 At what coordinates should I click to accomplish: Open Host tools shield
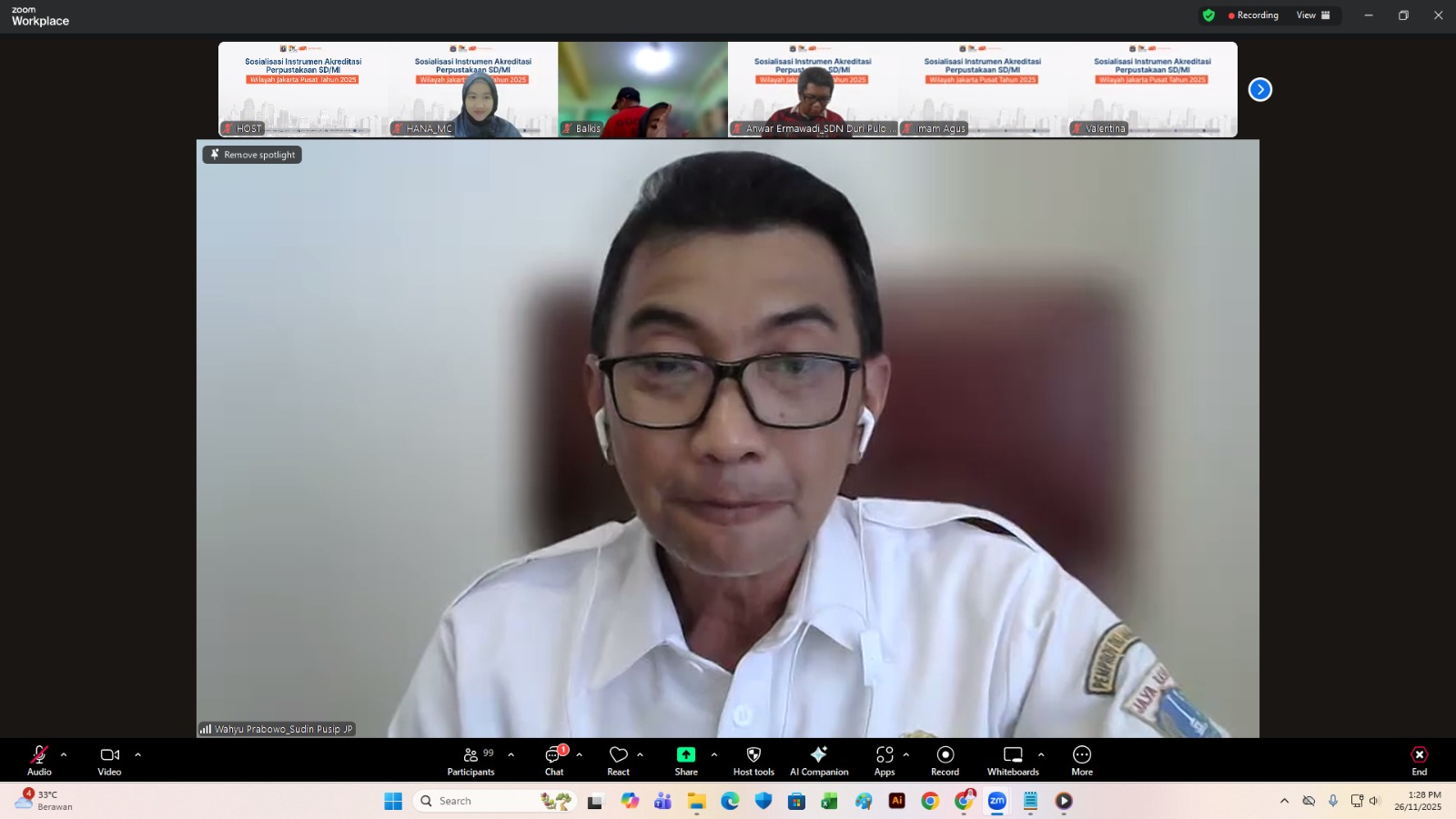coord(753,761)
